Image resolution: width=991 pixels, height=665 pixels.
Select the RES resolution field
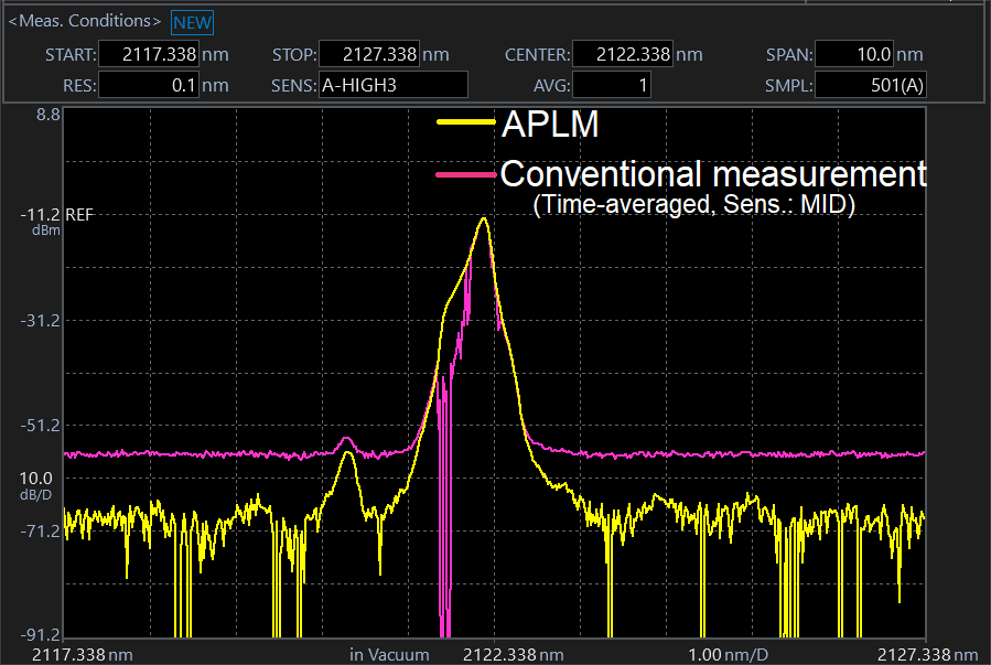150,86
